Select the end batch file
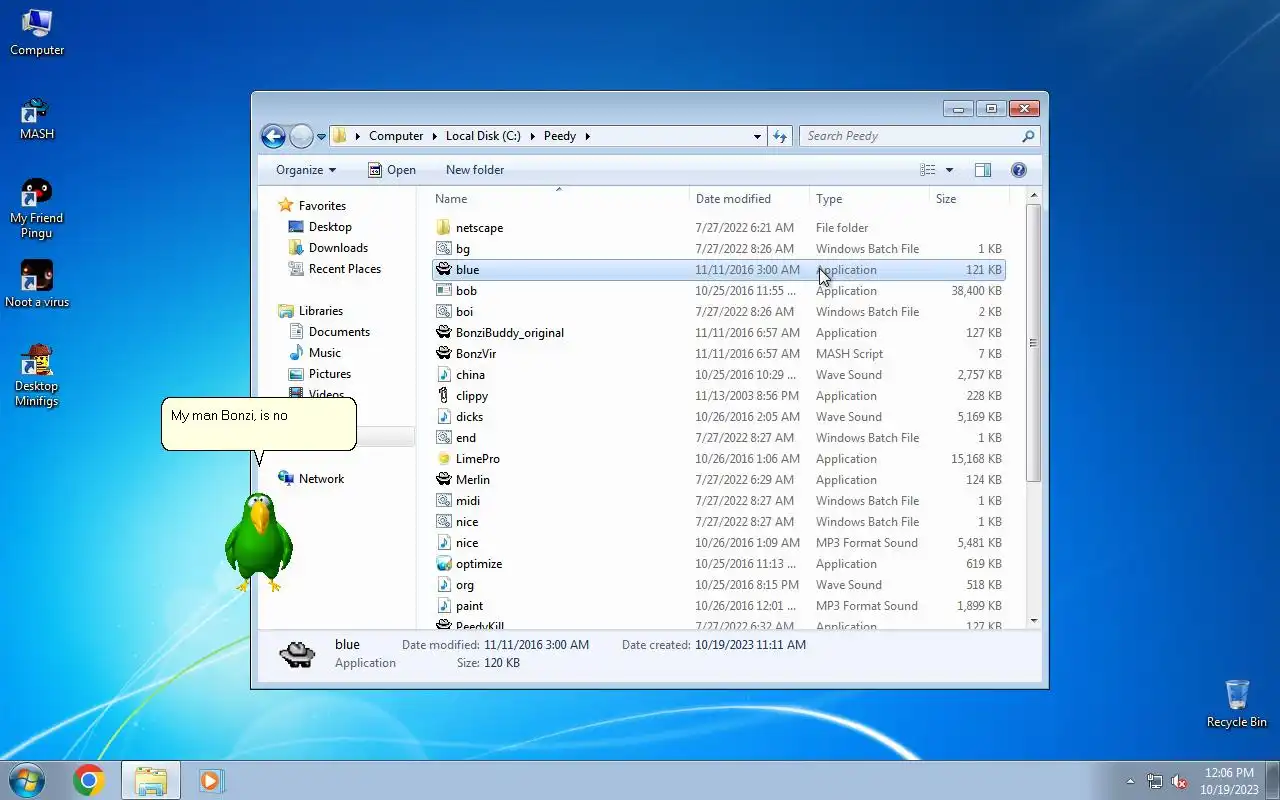 click(719, 438)
